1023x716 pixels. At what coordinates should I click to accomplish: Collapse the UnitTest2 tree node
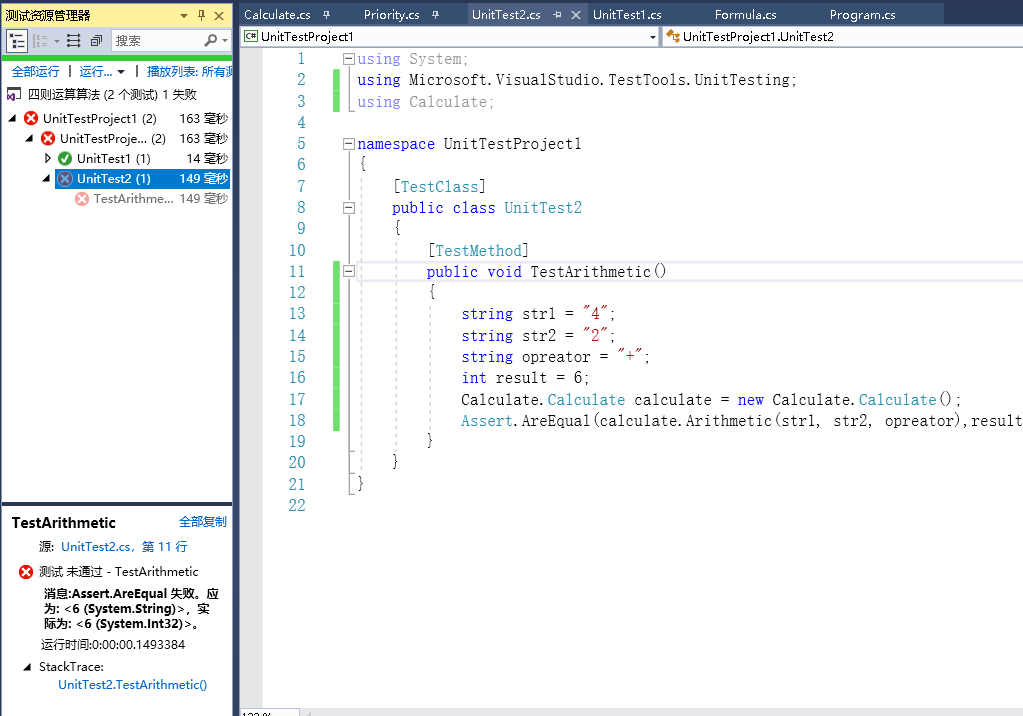point(47,179)
